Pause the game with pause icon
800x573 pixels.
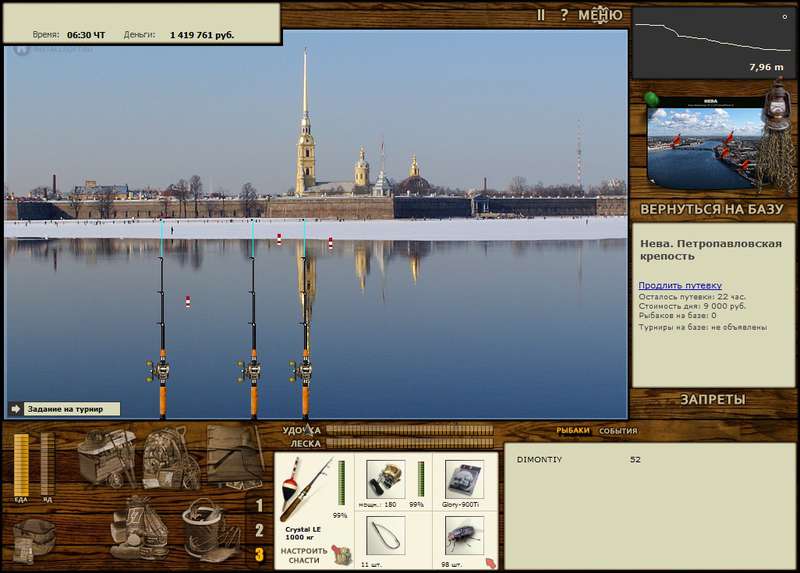[541, 15]
